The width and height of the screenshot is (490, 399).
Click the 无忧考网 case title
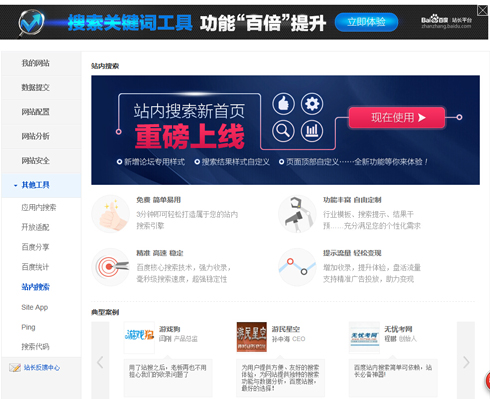pyautogui.click(x=398, y=329)
